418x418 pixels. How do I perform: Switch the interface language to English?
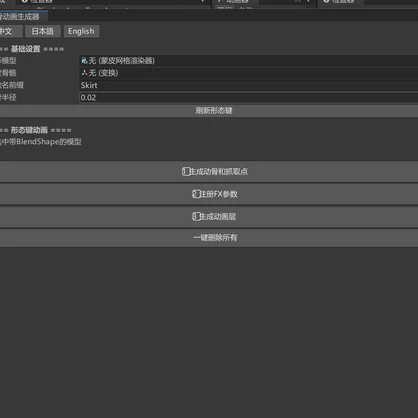pos(81,31)
